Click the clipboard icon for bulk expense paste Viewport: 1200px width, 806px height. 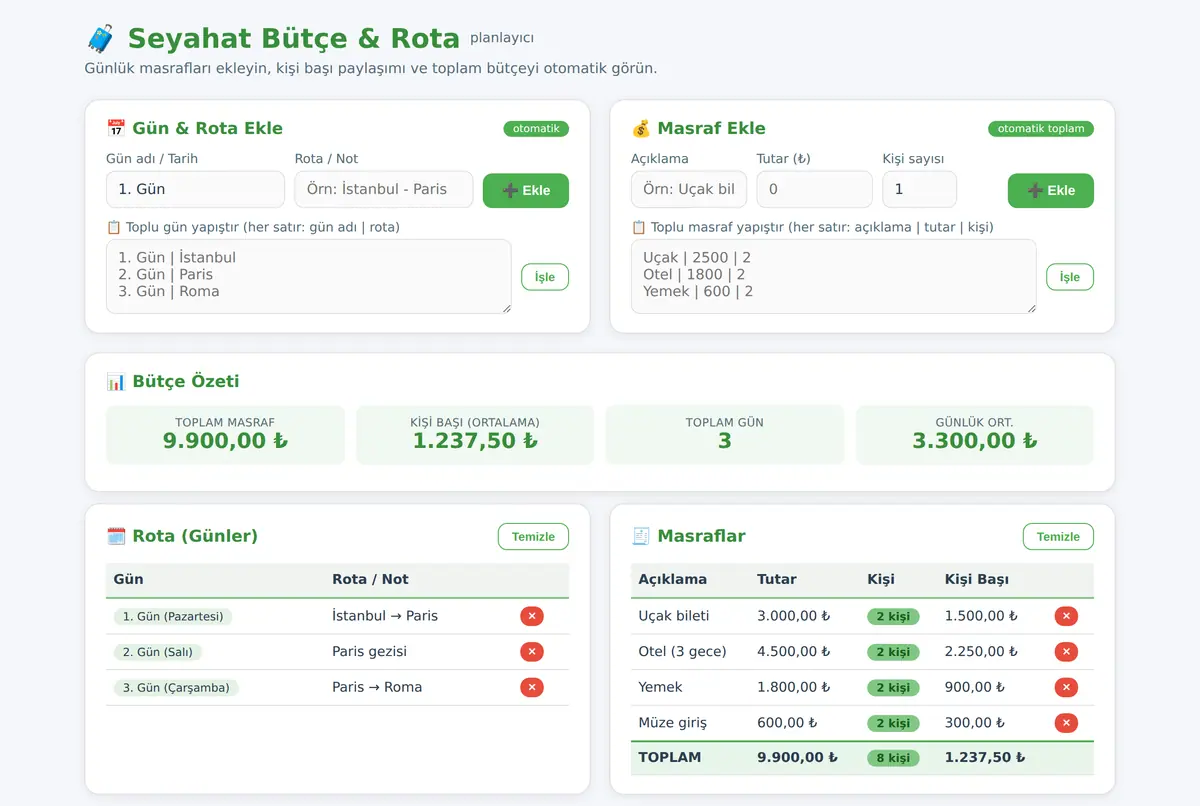(x=638, y=227)
